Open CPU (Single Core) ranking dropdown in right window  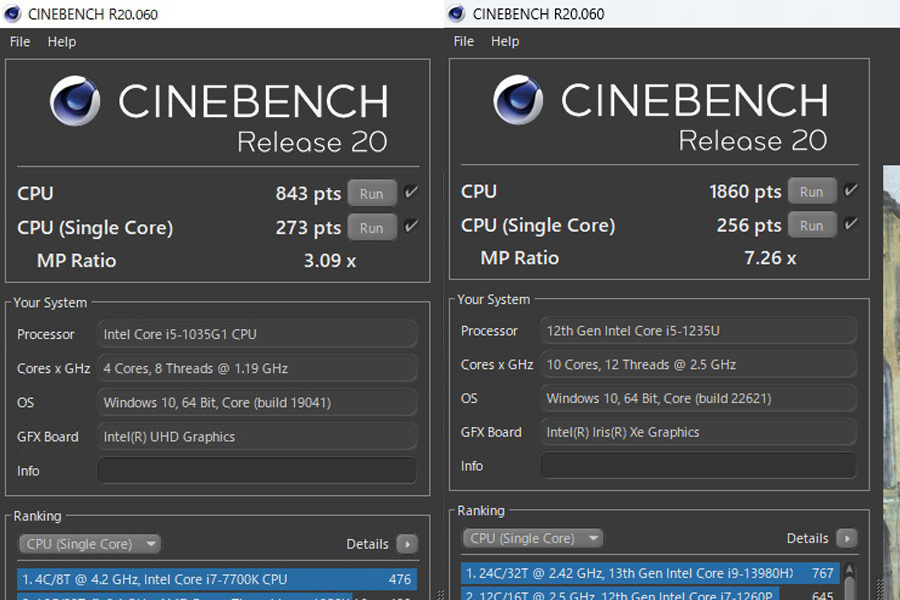point(533,538)
